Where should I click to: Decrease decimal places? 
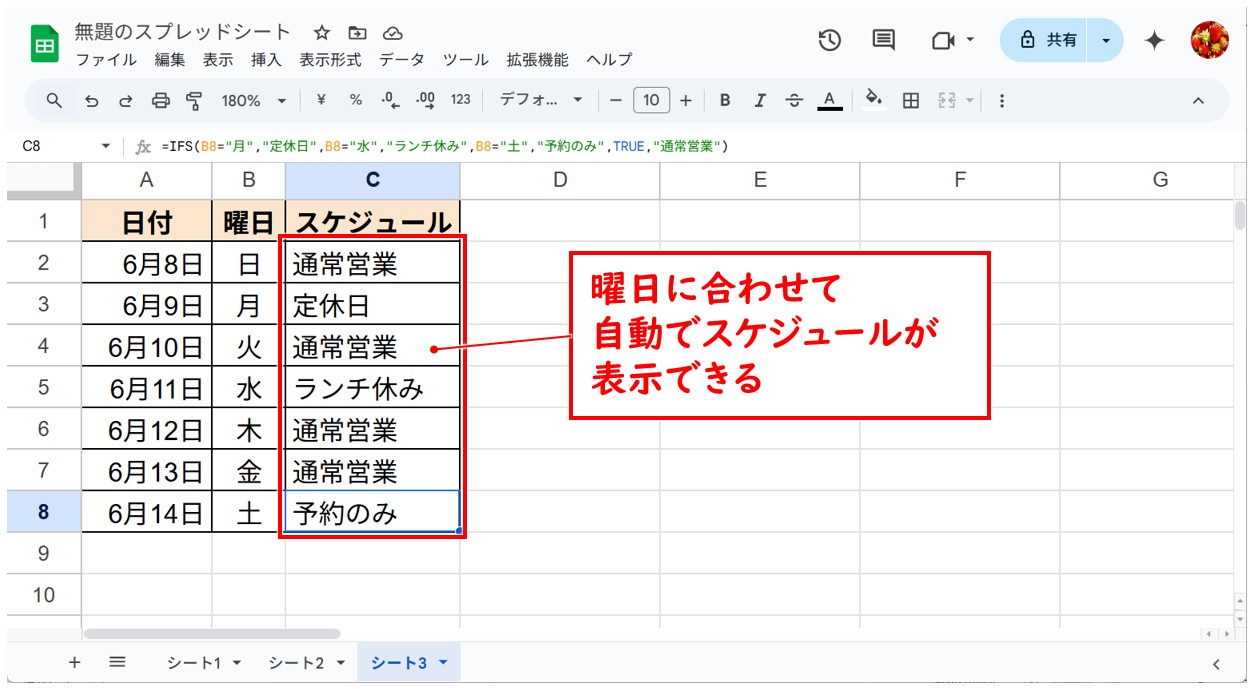(x=390, y=100)
